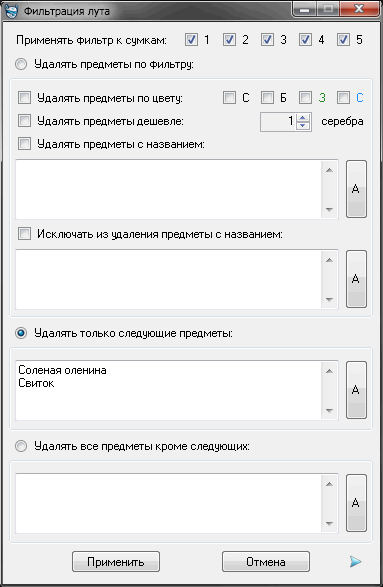Enable 'Удалять предметы дешевле' option
This screenshot has height=587, width=383.
click(24, 121)
